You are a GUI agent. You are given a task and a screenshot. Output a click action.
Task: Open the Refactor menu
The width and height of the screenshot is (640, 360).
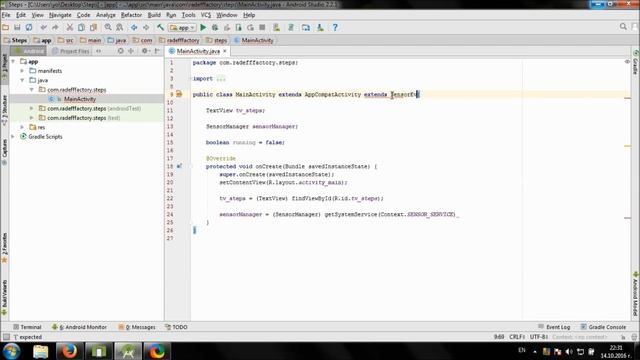coord(131,15)
